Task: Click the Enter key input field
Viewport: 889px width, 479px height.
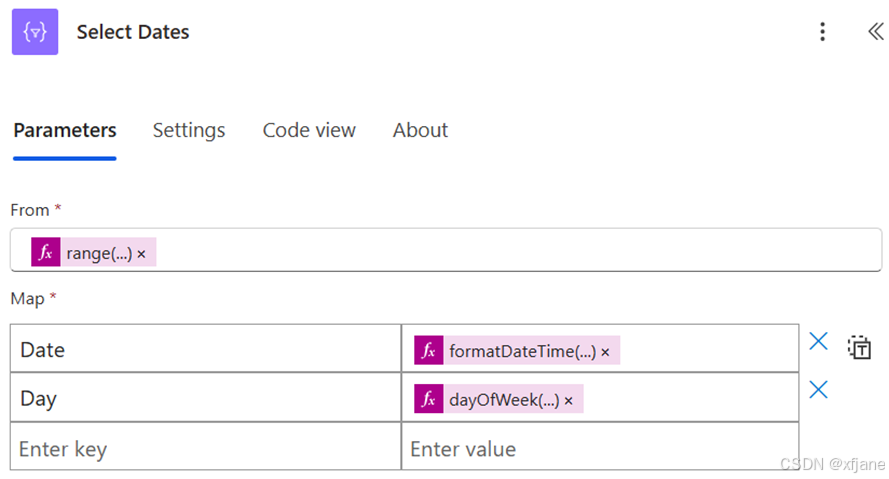Action: coord(205,449)
